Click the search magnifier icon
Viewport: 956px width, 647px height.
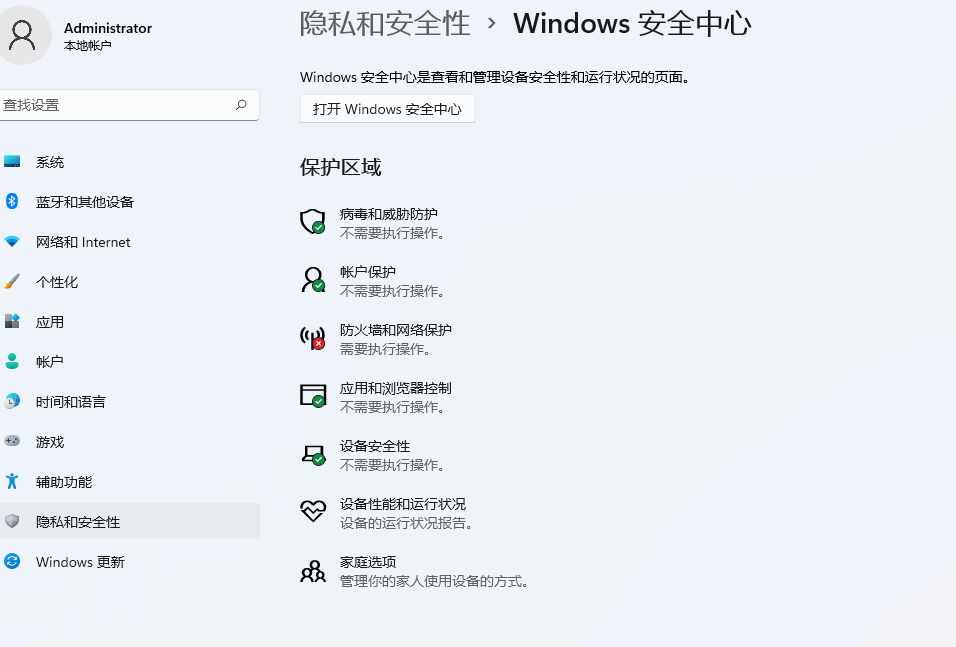[x=241, y=105]
